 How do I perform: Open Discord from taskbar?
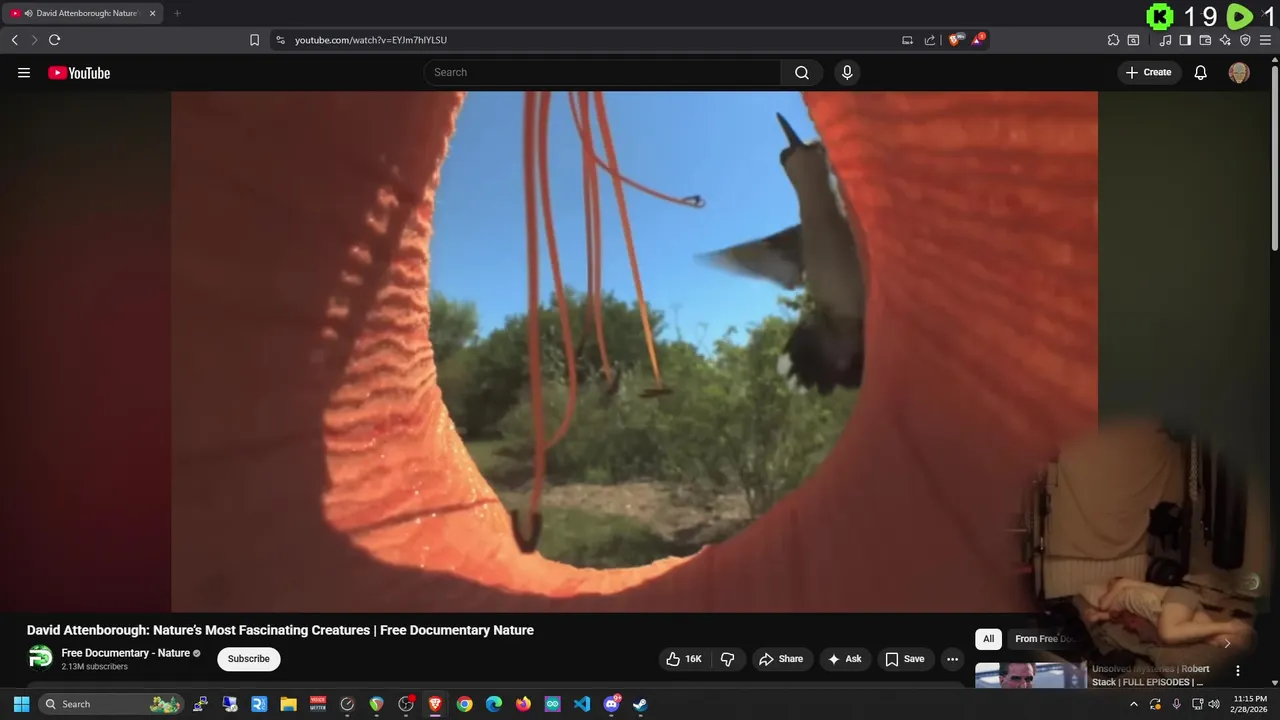pyautogui.click(x=611, y=704)
